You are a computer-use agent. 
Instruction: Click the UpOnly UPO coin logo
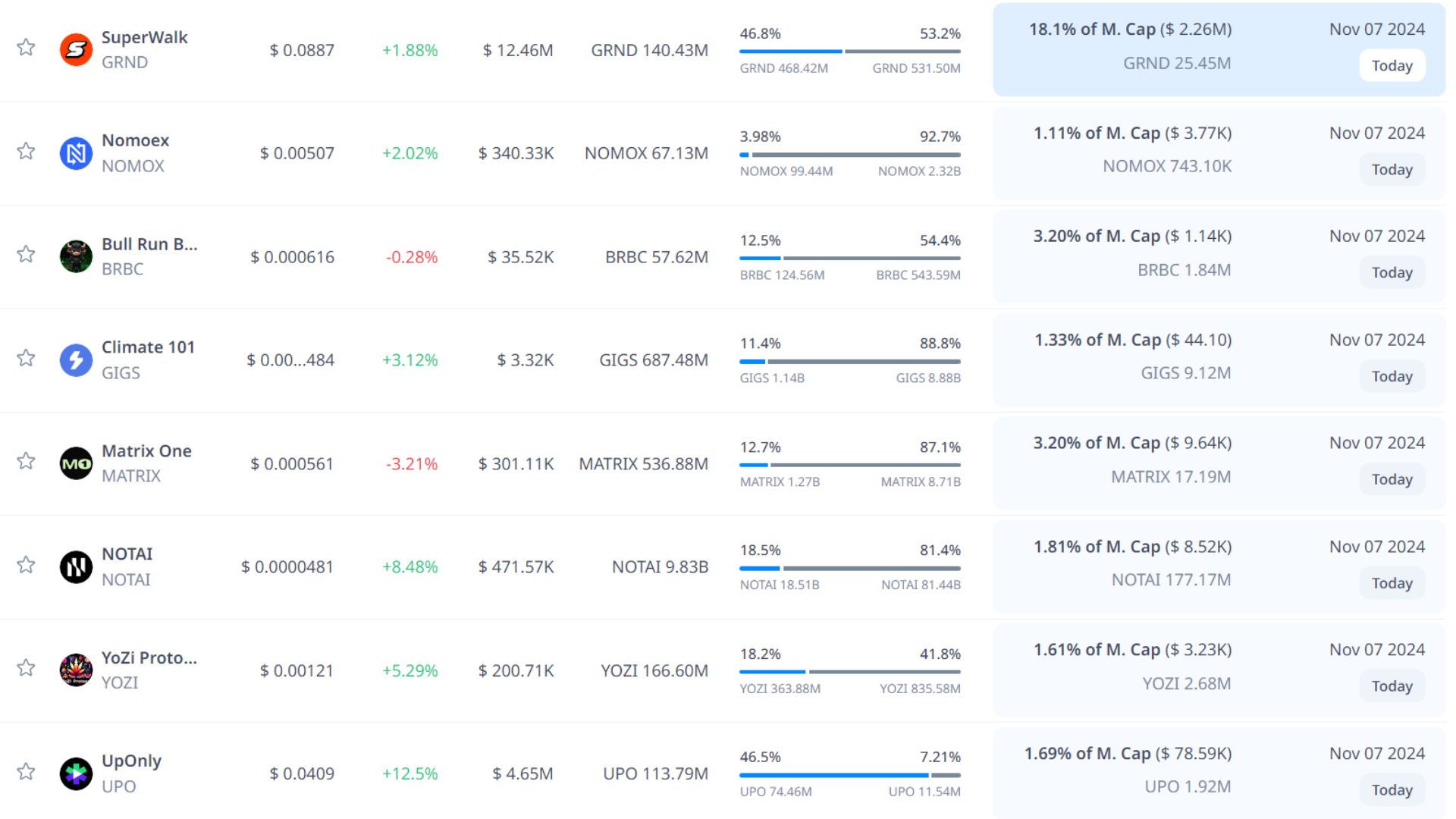76,773
